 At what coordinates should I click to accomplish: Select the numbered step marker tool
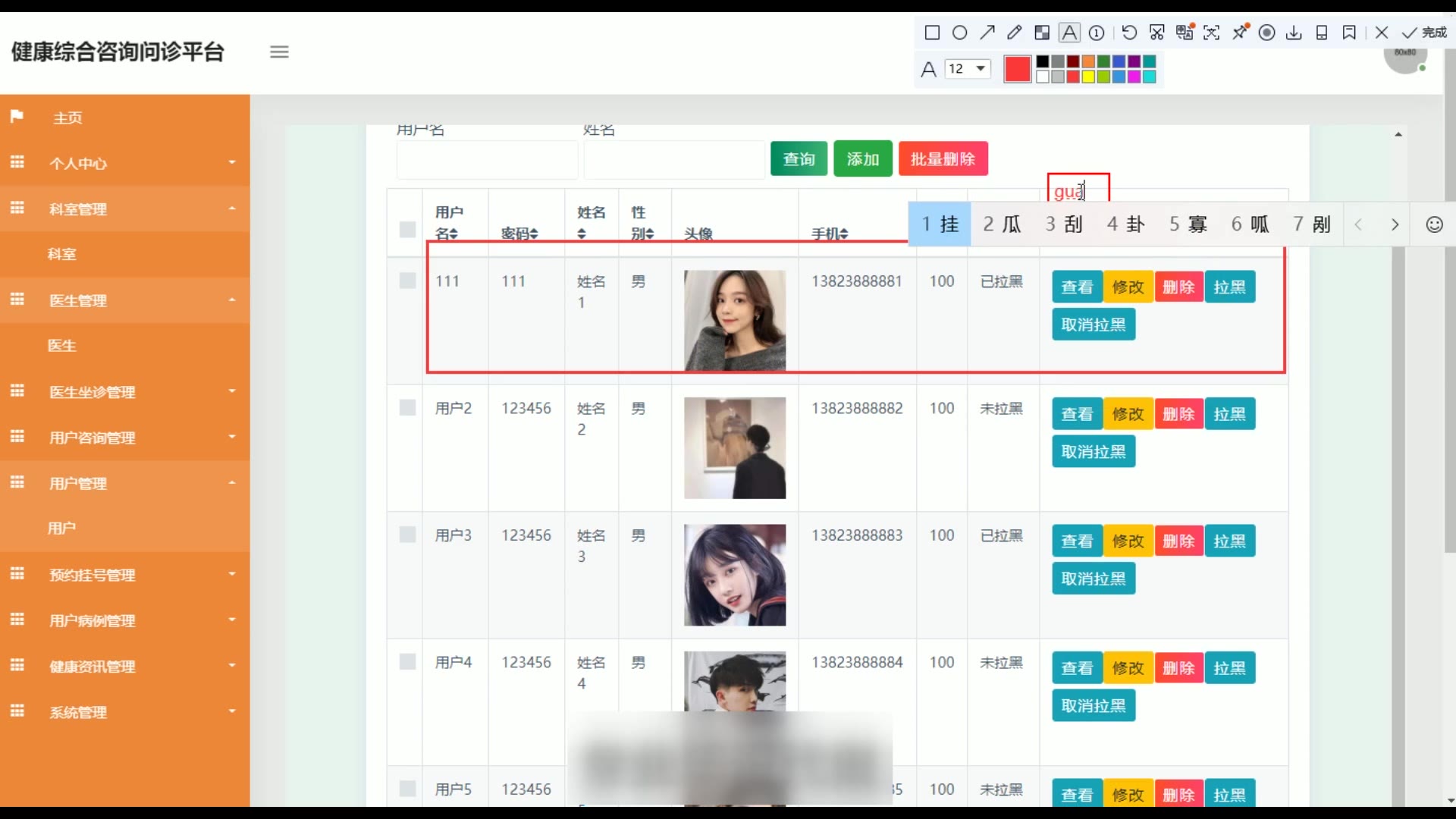1097,33
